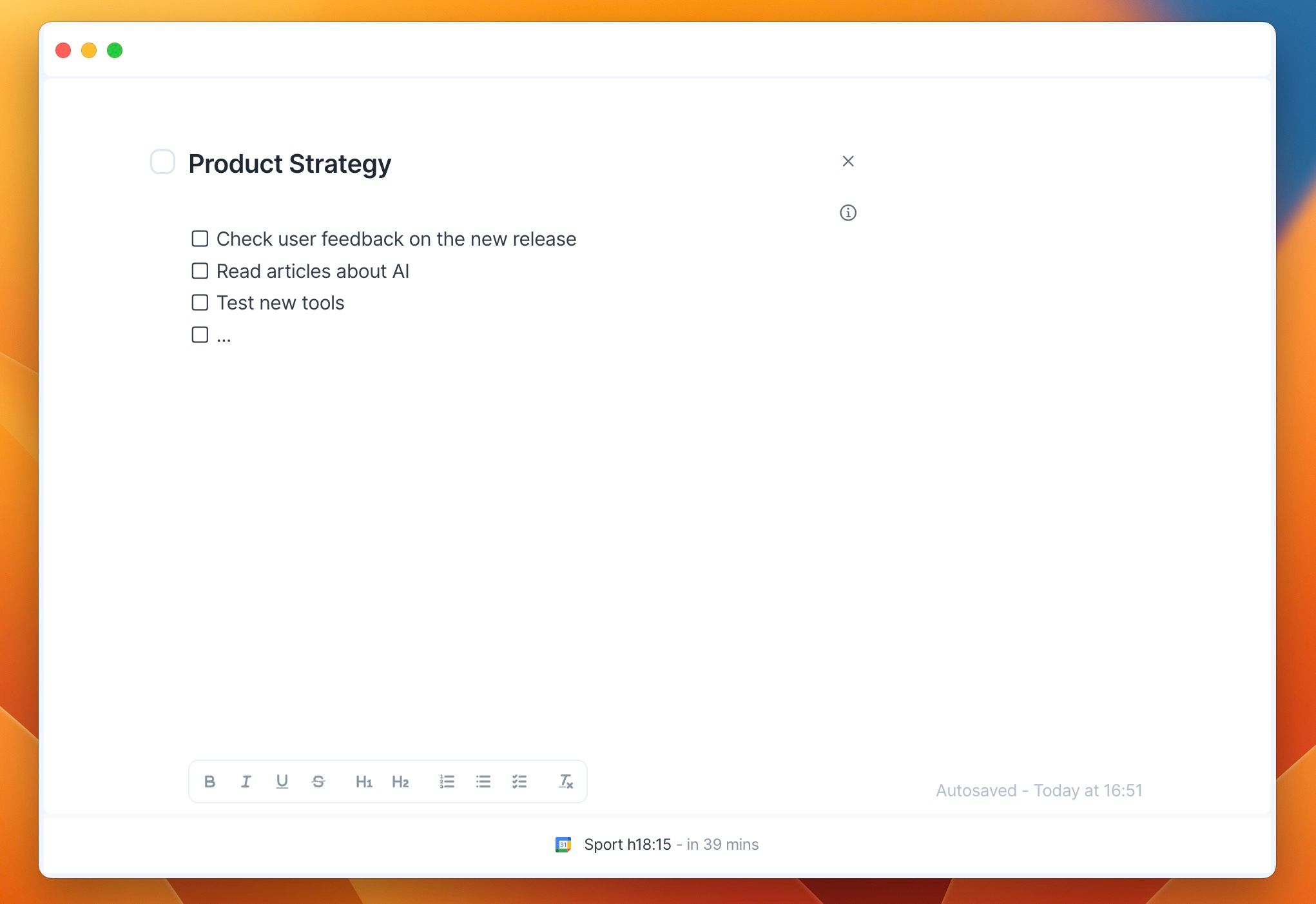This screenshot has height=904, width=1316.
Task: Mark Product Strategy task as complete
Action: point(162,162)
